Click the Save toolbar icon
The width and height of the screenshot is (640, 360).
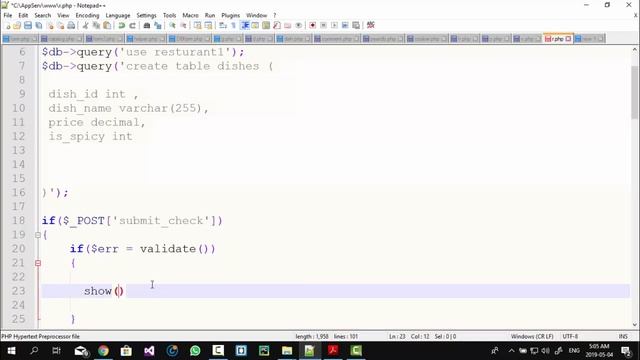coord(28,26)
